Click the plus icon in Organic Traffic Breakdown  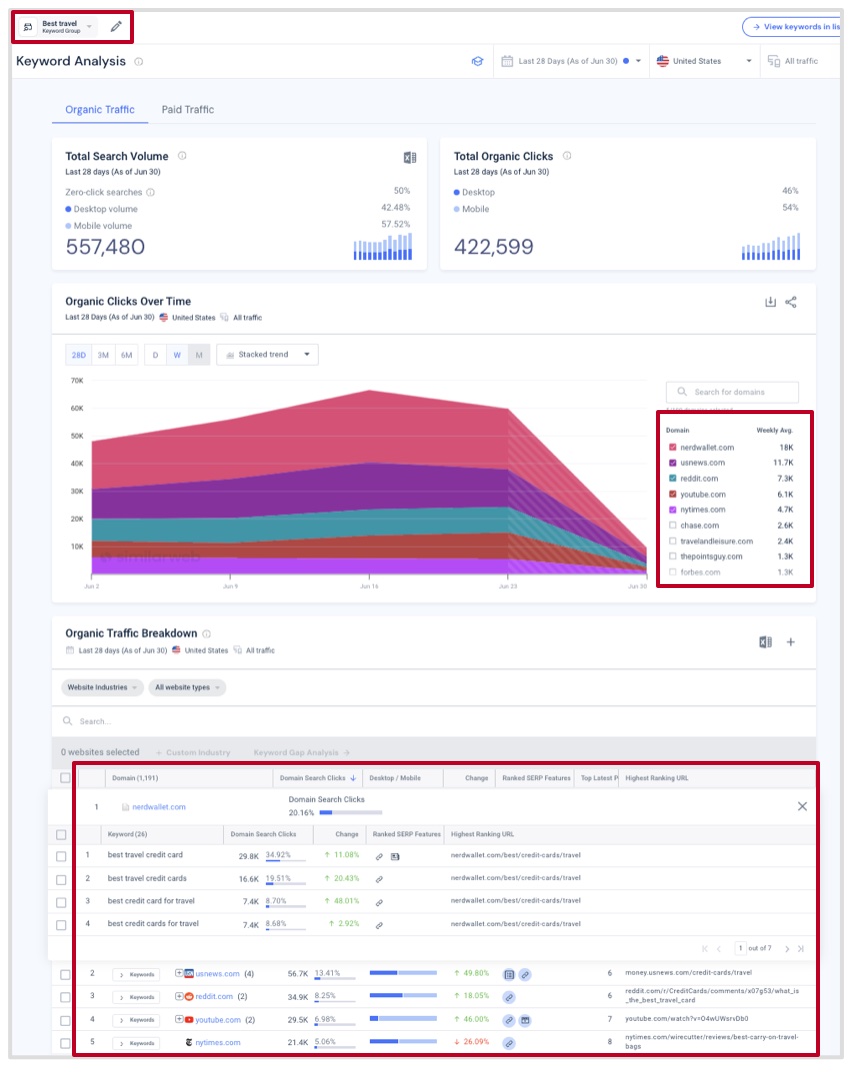point(790,642)
